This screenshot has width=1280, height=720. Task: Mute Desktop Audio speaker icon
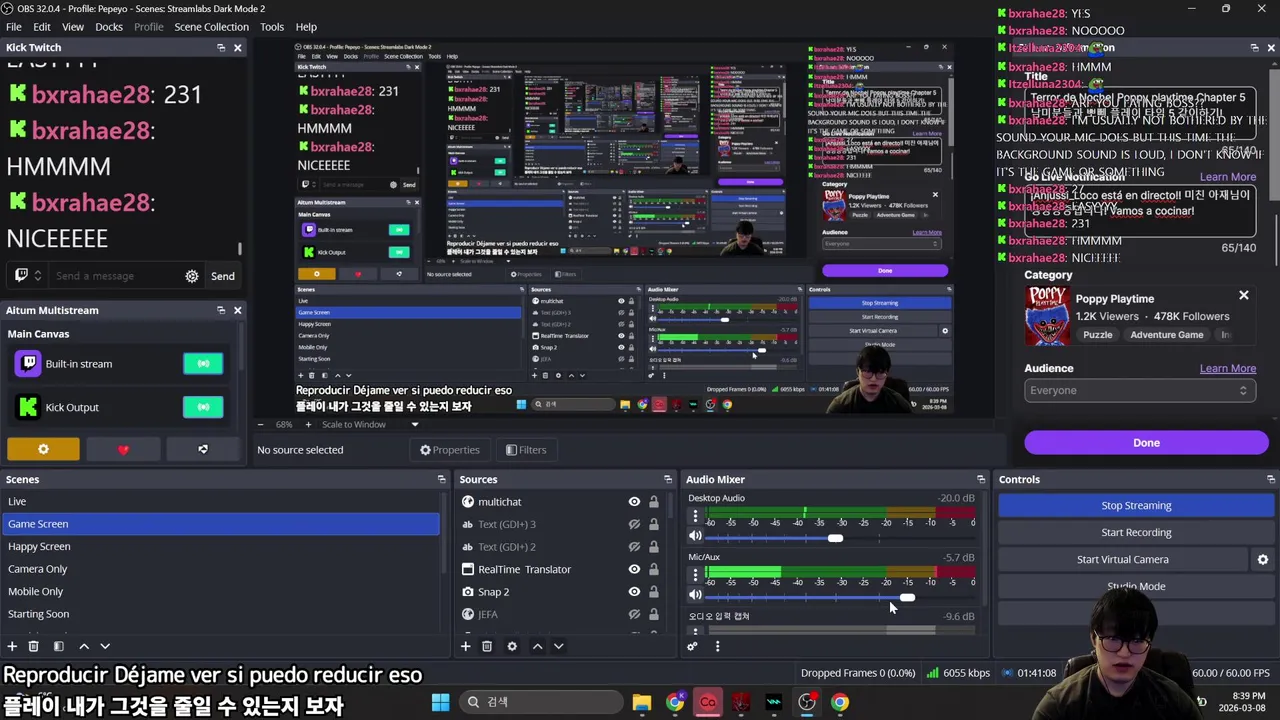click(x=695, y=537)
